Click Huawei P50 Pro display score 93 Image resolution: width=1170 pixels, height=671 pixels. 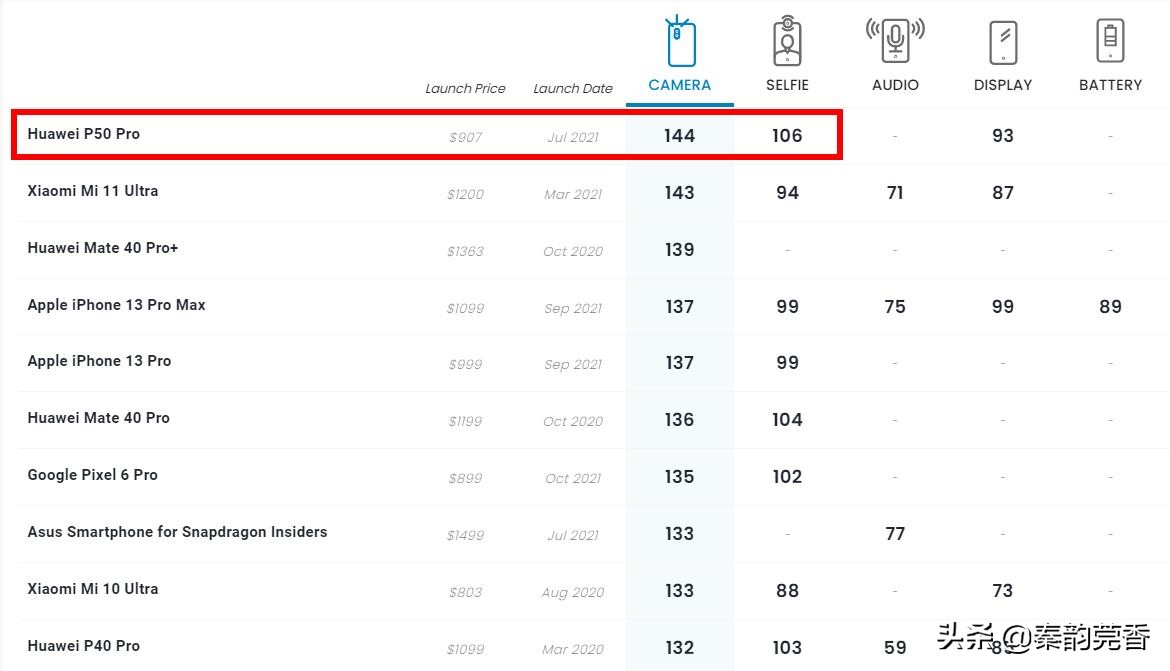coord(1003,136)
